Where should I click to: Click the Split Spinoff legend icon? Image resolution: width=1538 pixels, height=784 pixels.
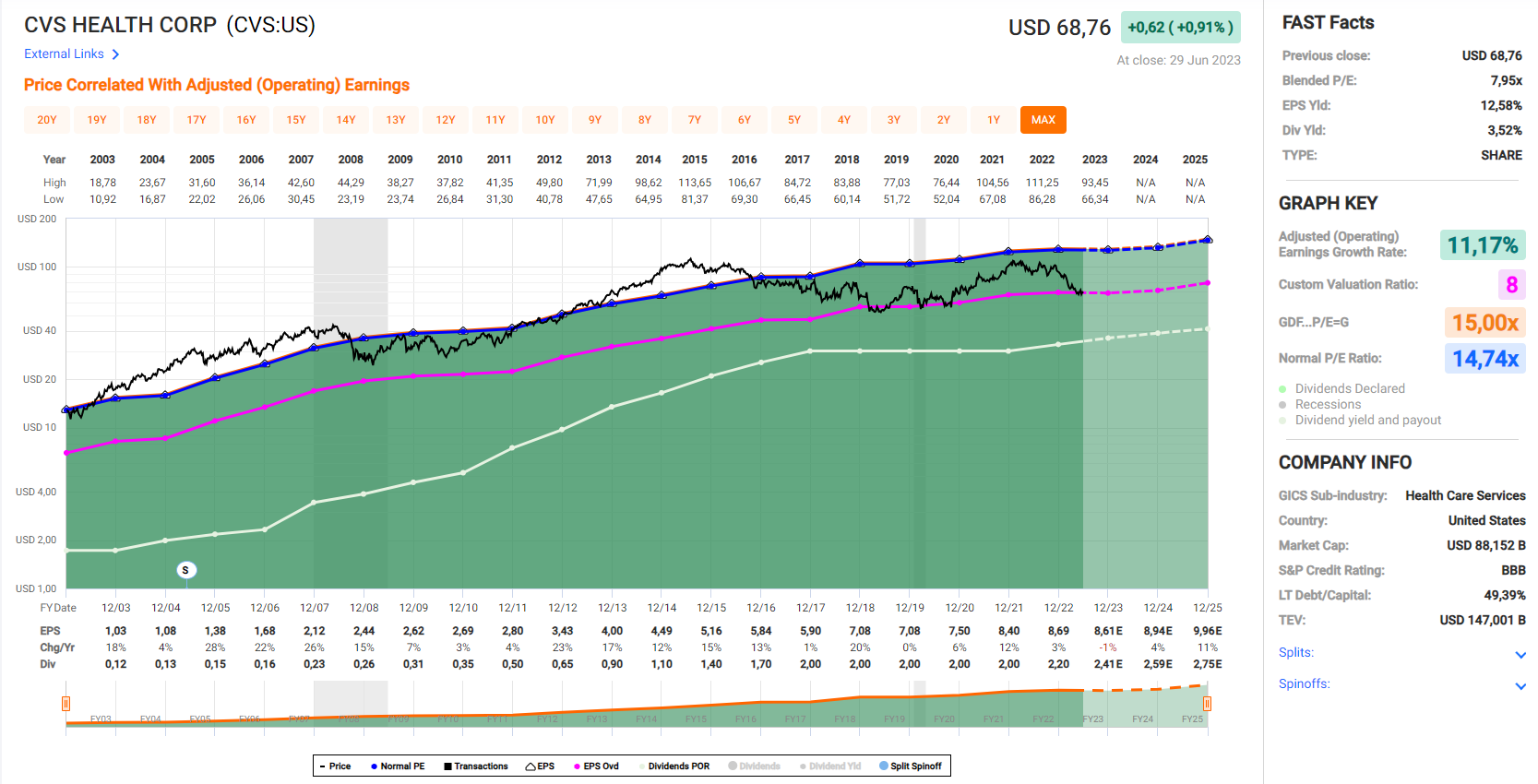pyautogui.click(x=884, y=766)
